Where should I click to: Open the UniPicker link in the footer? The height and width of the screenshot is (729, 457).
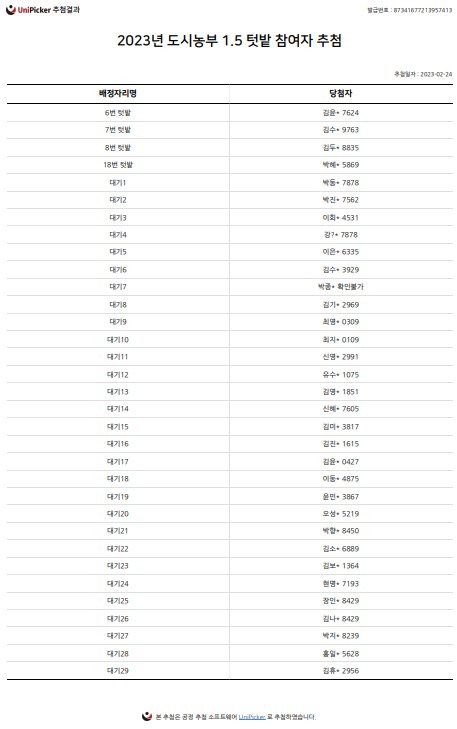[x=252, y=717]
